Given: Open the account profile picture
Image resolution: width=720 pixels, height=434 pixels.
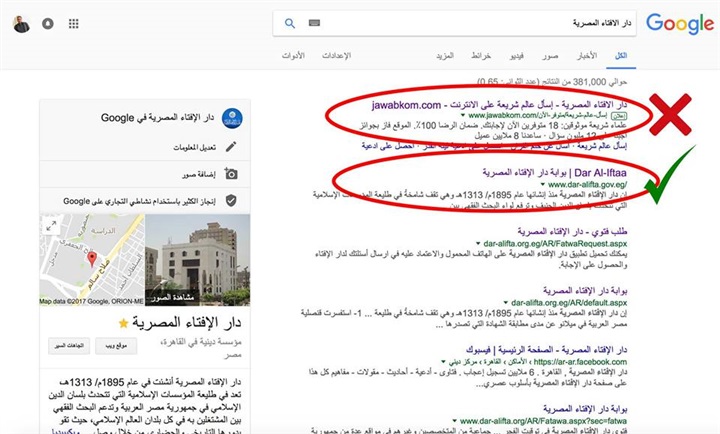Looking at the screenshot, I should [21, 24].
